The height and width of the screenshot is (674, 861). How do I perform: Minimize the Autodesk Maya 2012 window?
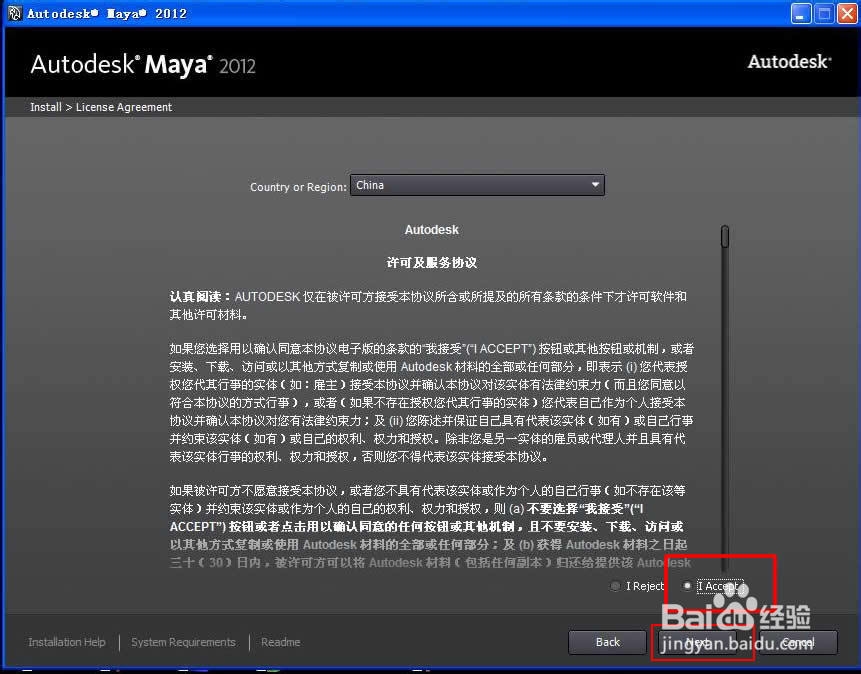[801, 13]
